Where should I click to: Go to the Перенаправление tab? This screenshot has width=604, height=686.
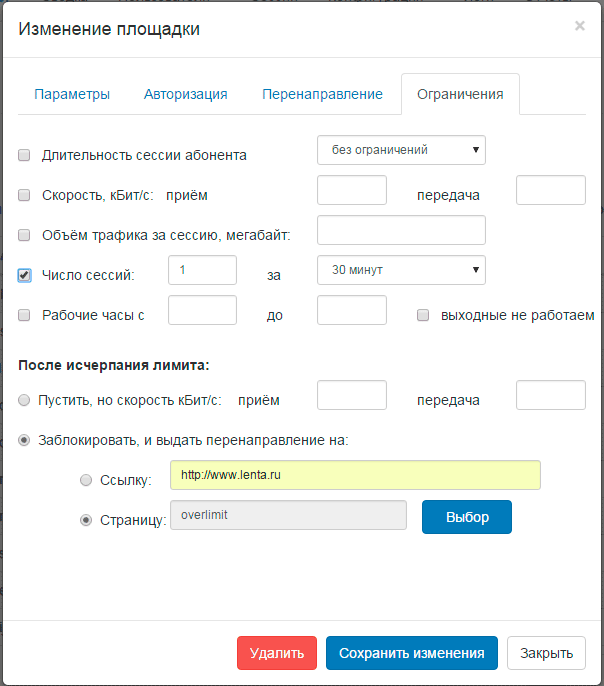322,94
